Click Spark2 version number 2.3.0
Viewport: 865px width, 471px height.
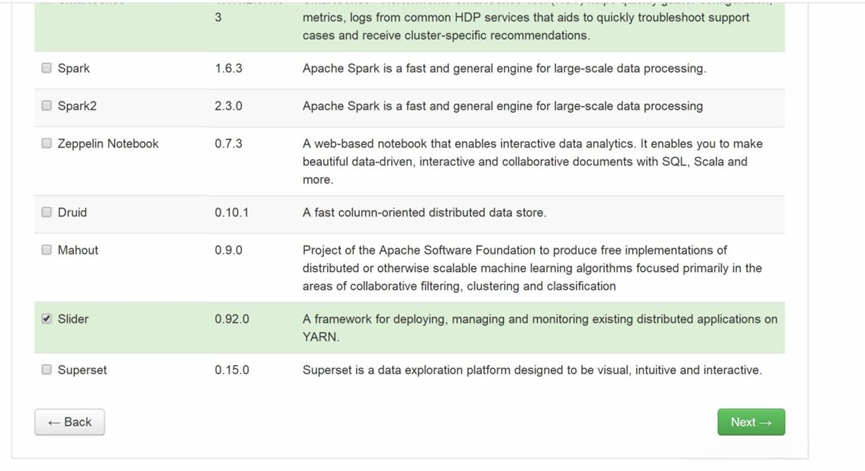pos(228,106)
